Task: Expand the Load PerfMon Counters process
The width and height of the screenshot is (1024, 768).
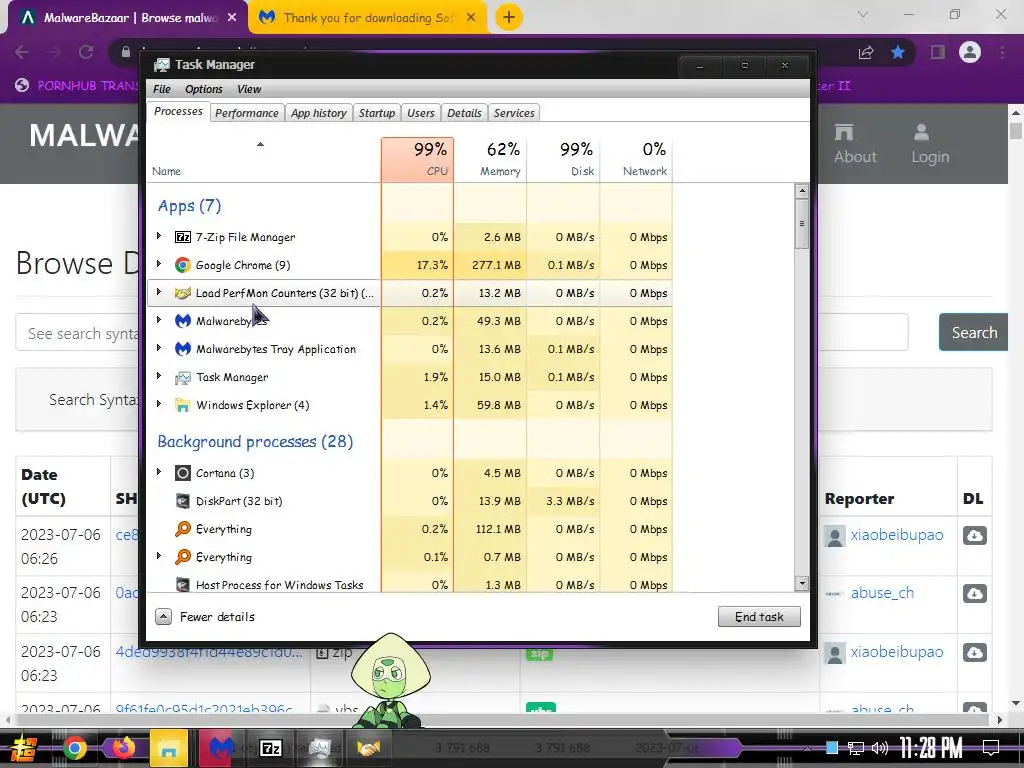Action: click(159, 293)
